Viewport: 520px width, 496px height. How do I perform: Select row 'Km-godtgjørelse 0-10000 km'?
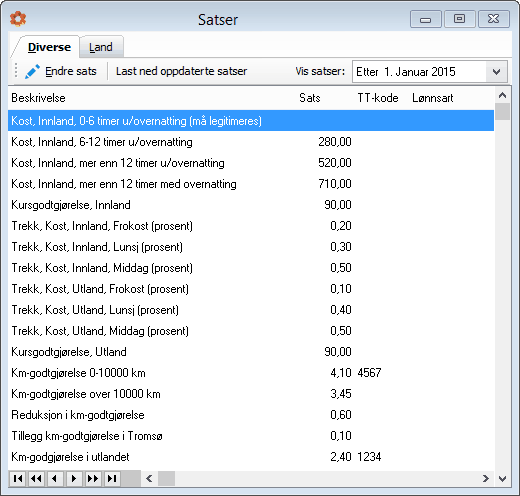251,373
